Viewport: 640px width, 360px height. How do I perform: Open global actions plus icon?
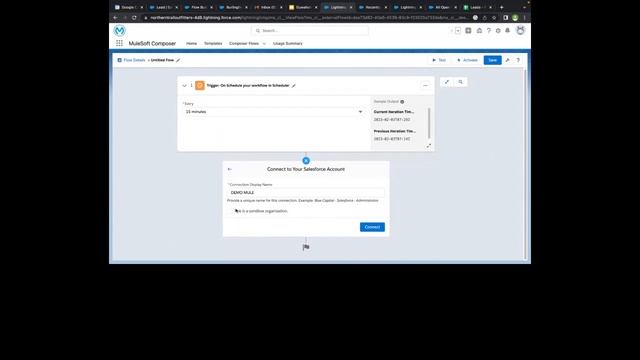click(x=468, y=31)
